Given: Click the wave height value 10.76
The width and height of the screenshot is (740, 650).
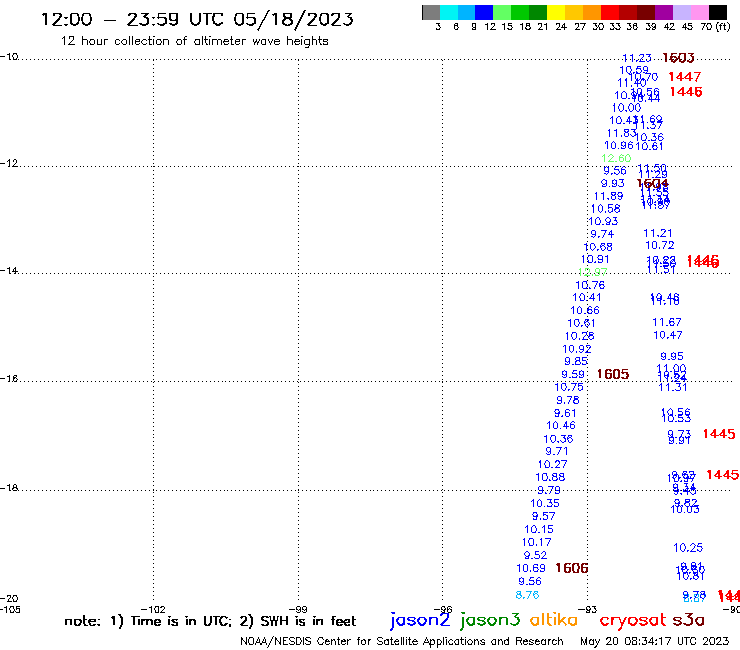Looking at the screenshot, I should click(590, 285).
